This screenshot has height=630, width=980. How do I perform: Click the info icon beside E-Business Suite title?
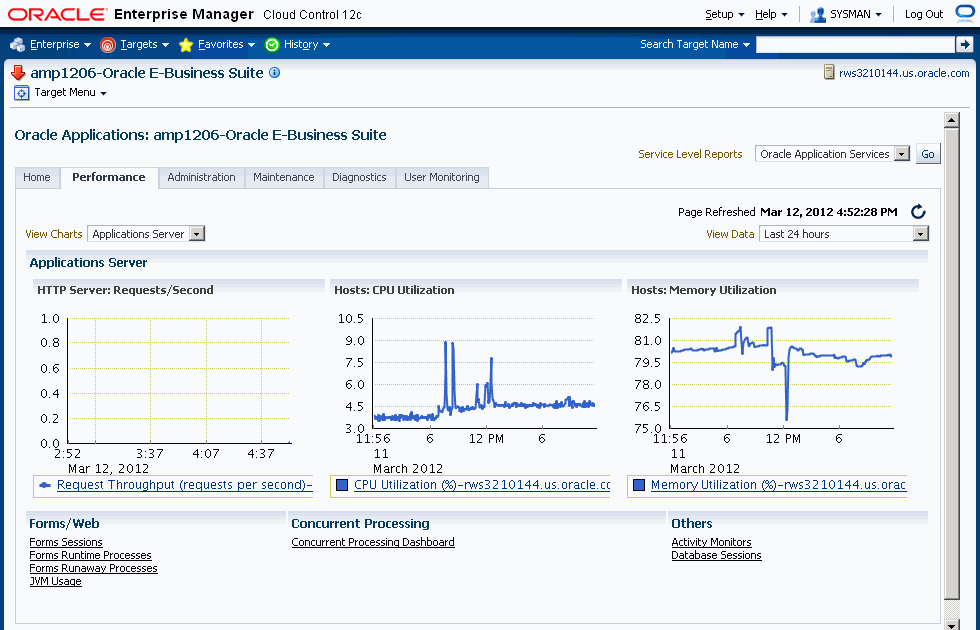(274, 72)
